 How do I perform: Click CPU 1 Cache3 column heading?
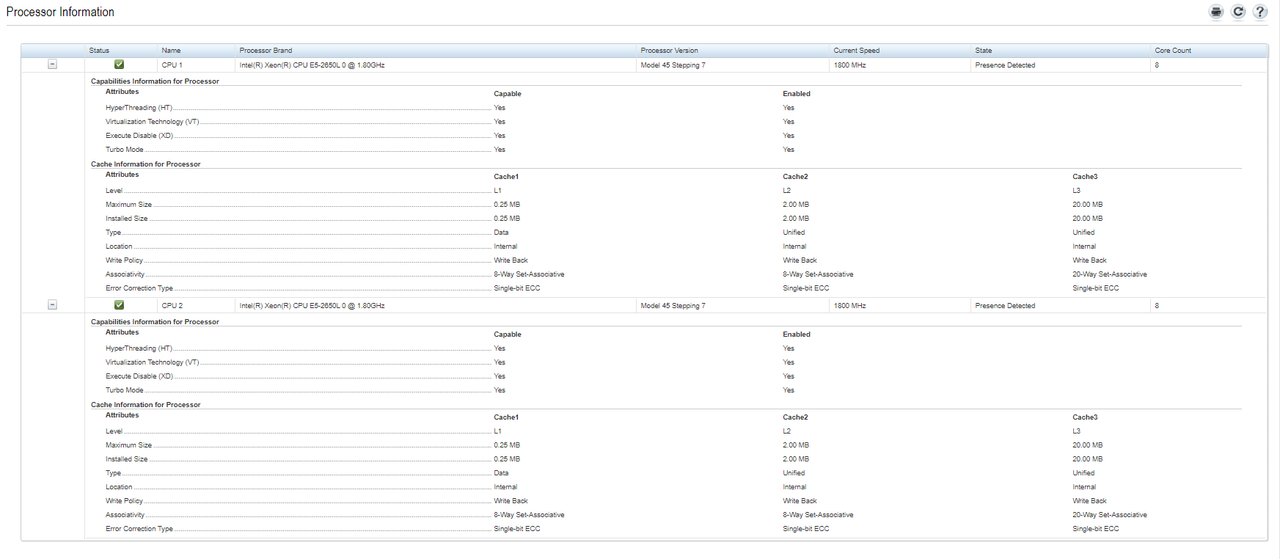pos(1085,176)
